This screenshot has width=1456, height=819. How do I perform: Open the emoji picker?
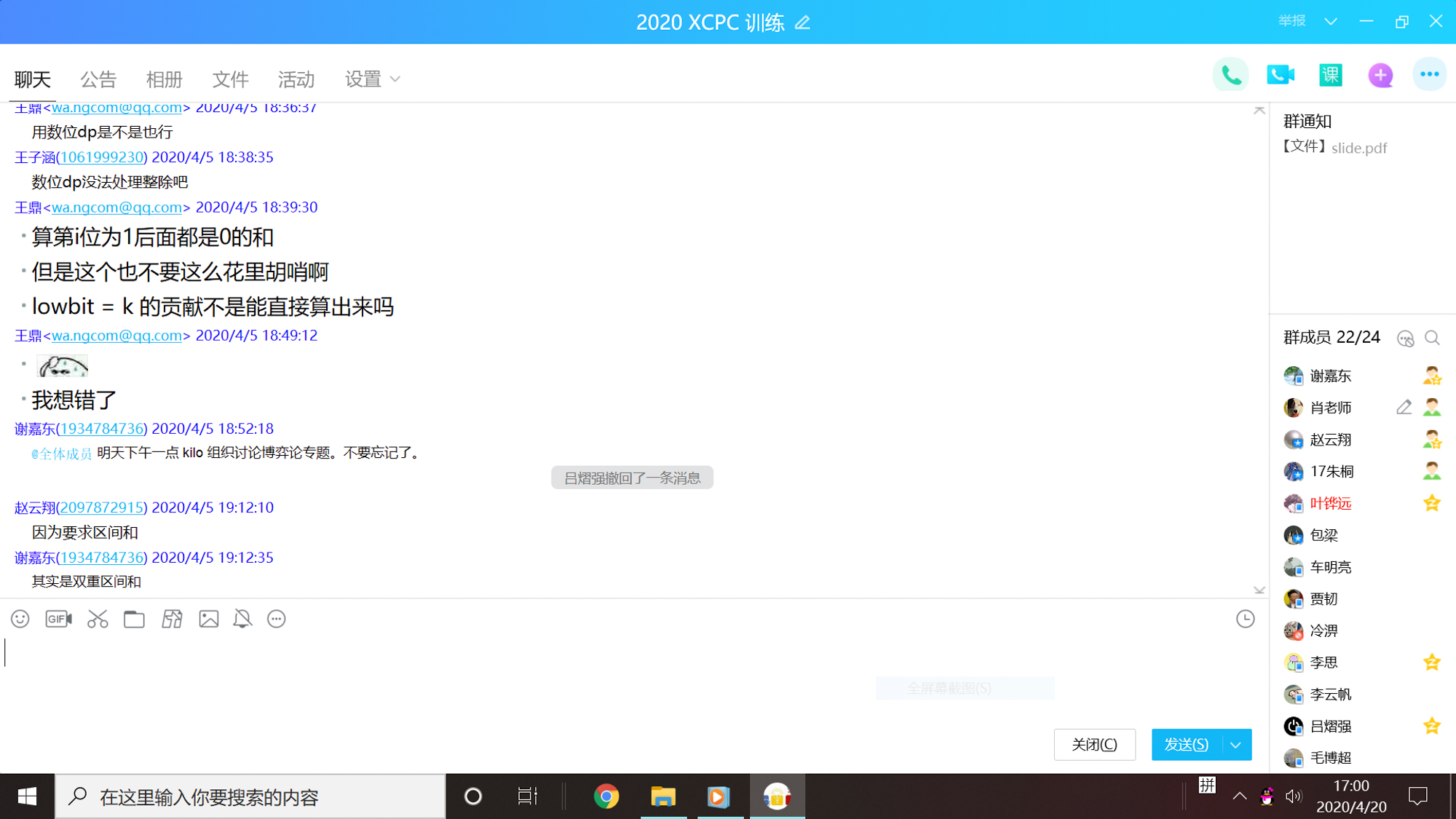point(20,619)
